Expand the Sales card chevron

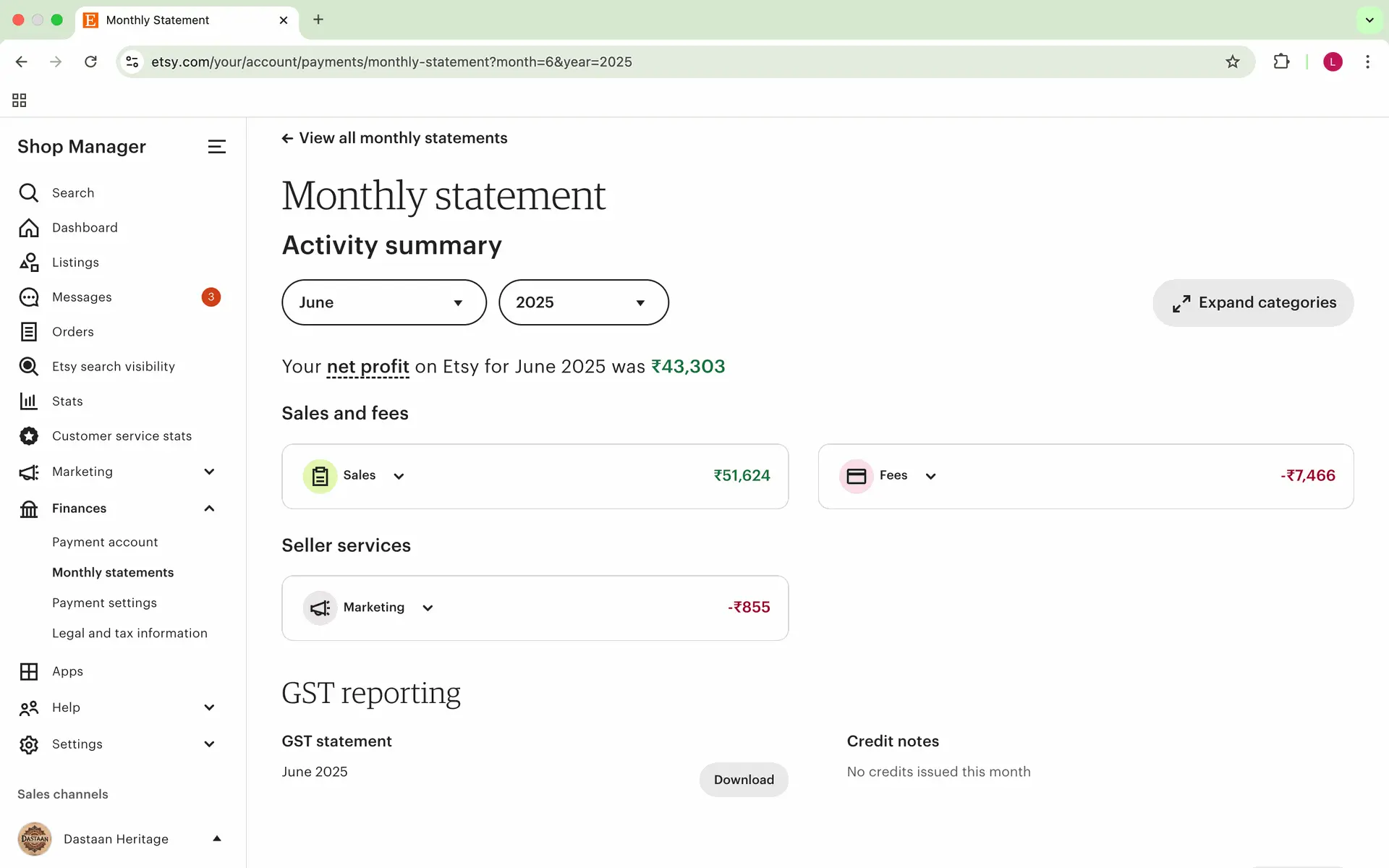pos(399,476)
